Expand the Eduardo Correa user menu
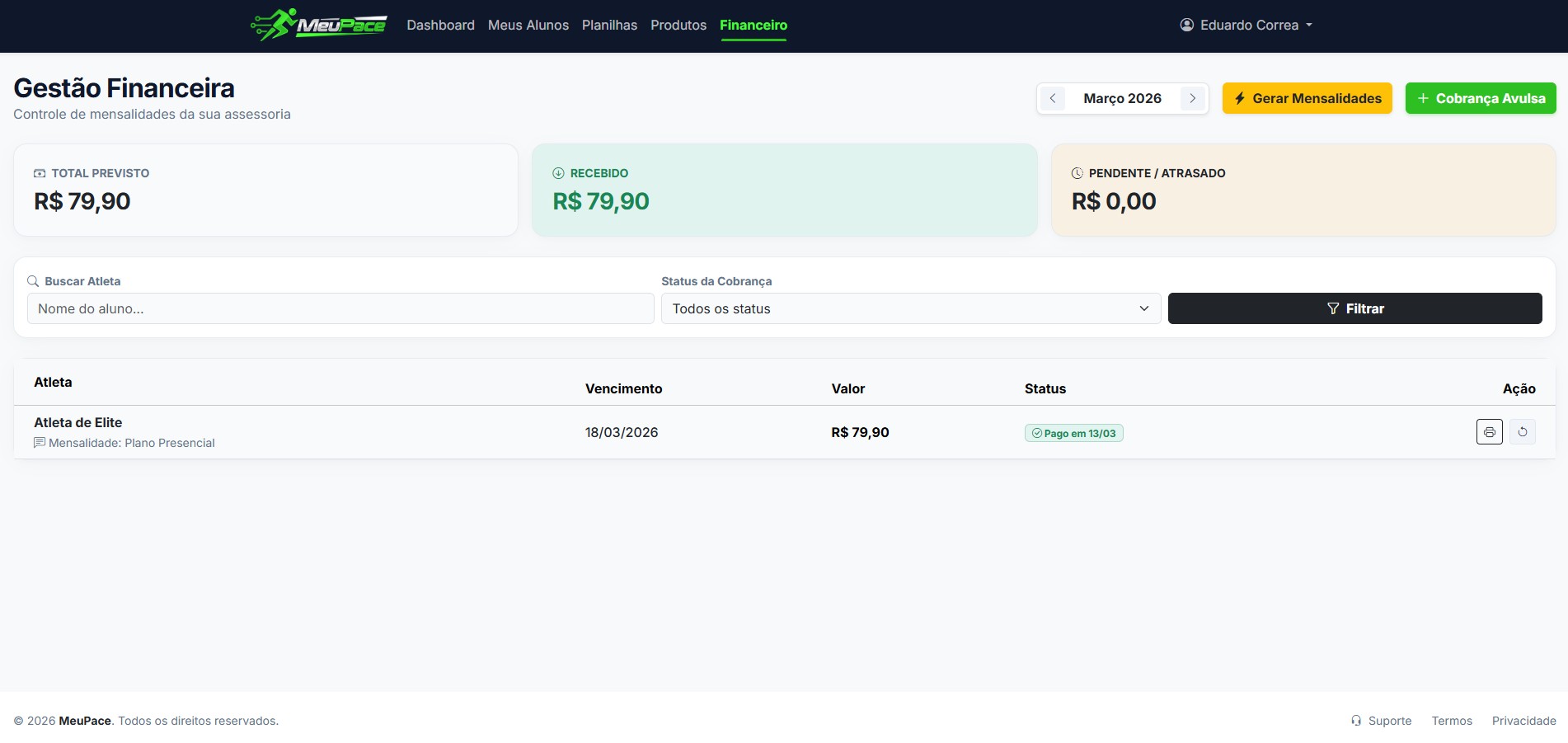The width and height of the screenshot is (1568, 743). [x=1246, y=25]
